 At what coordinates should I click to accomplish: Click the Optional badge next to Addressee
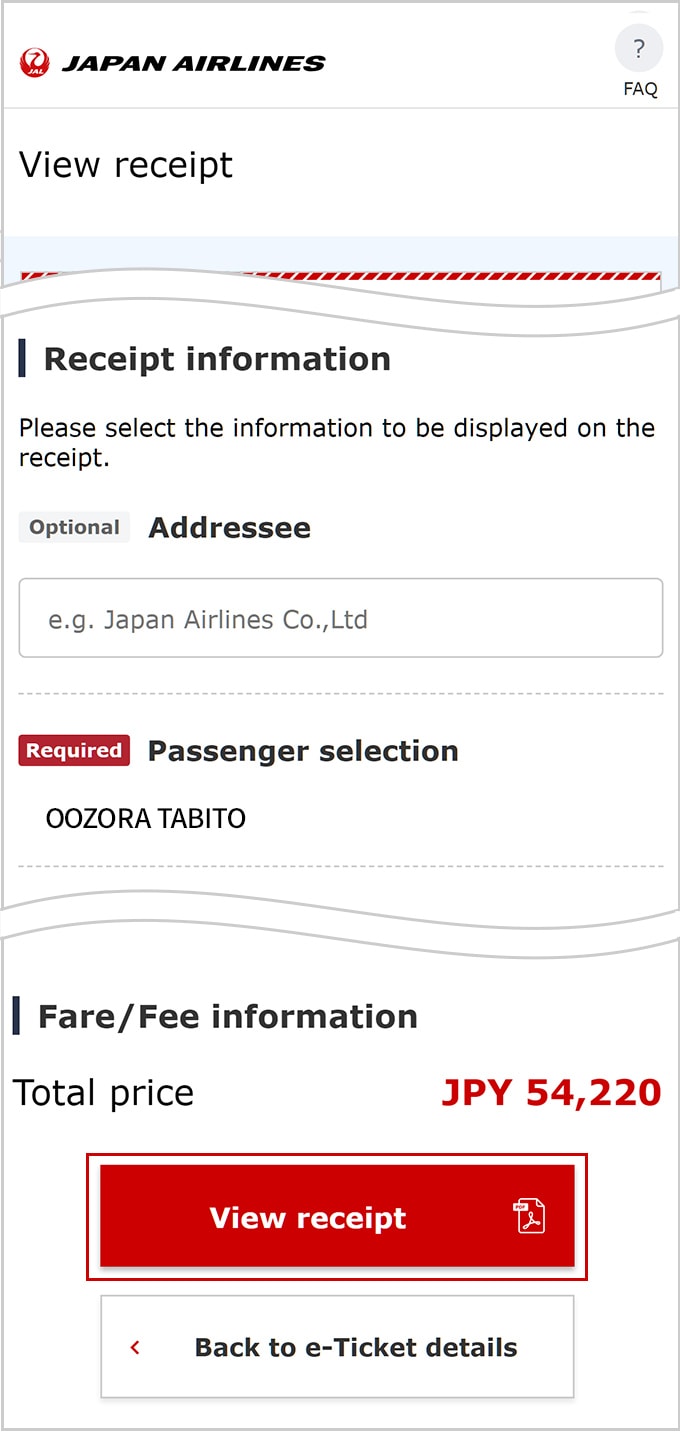[73, 527]
